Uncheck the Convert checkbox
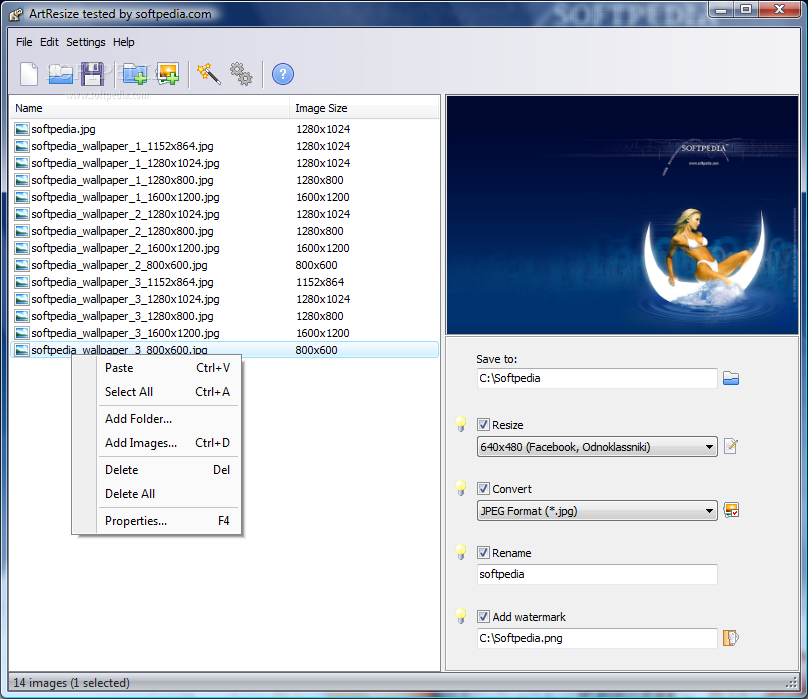Viewport: 808px width, 699px height. click(483, 489)
